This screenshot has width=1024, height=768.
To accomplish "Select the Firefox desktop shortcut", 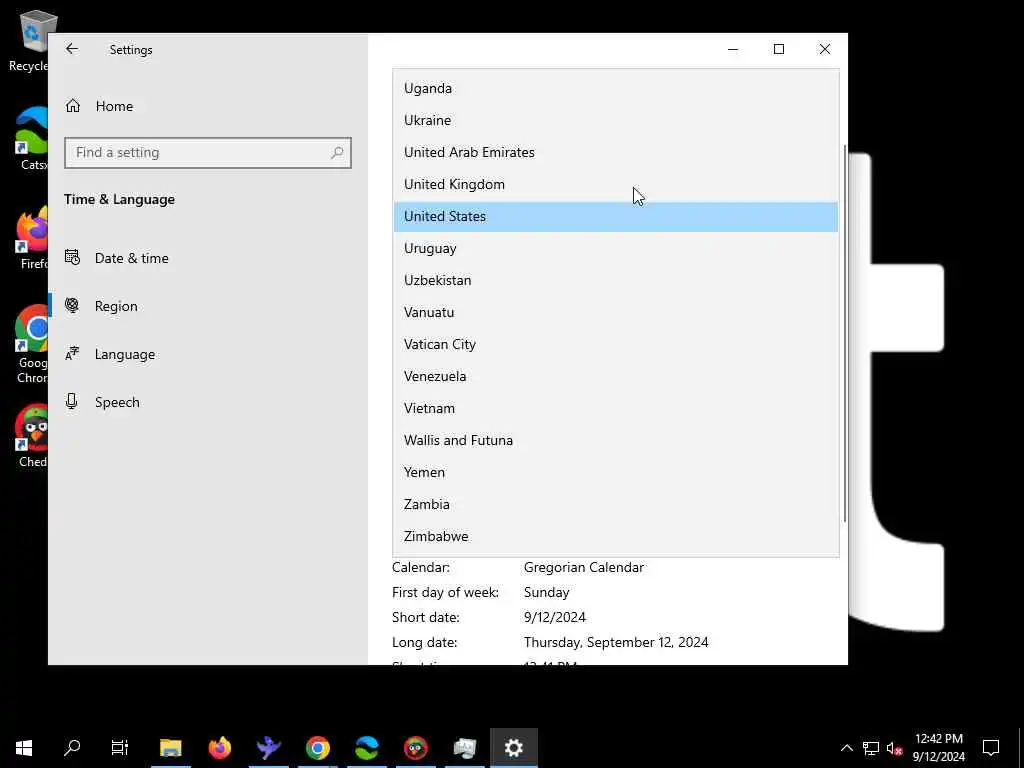I will click(33, 238).
